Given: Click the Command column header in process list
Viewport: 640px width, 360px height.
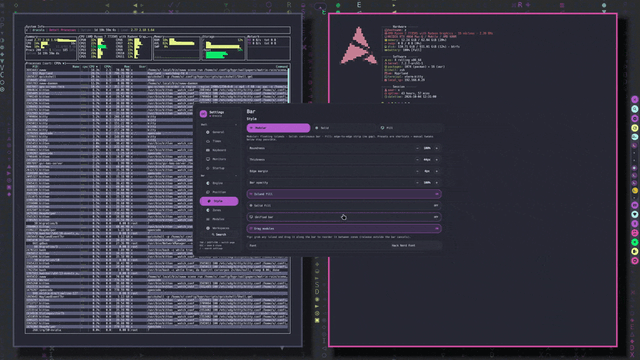Looking at the screenshot, I should click(x=282, y=67).
